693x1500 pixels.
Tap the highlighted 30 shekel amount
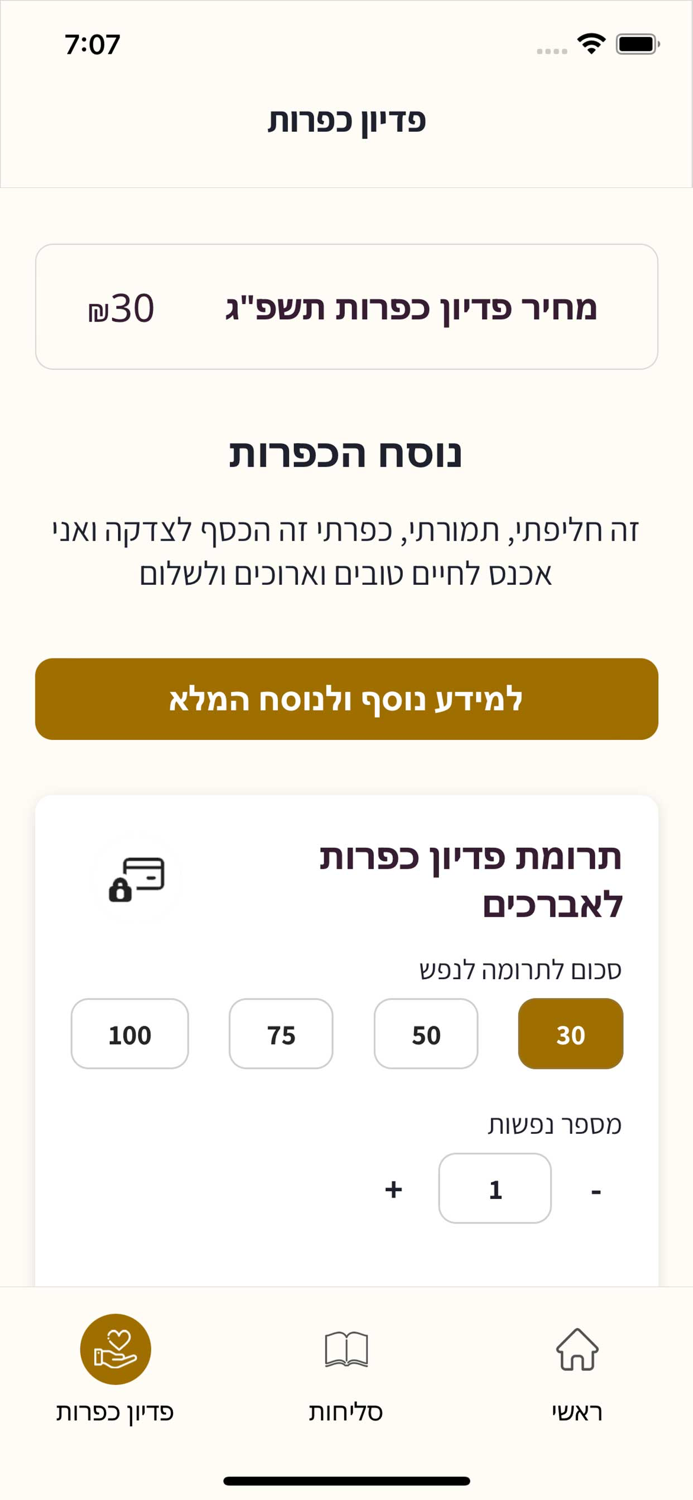570,1034
